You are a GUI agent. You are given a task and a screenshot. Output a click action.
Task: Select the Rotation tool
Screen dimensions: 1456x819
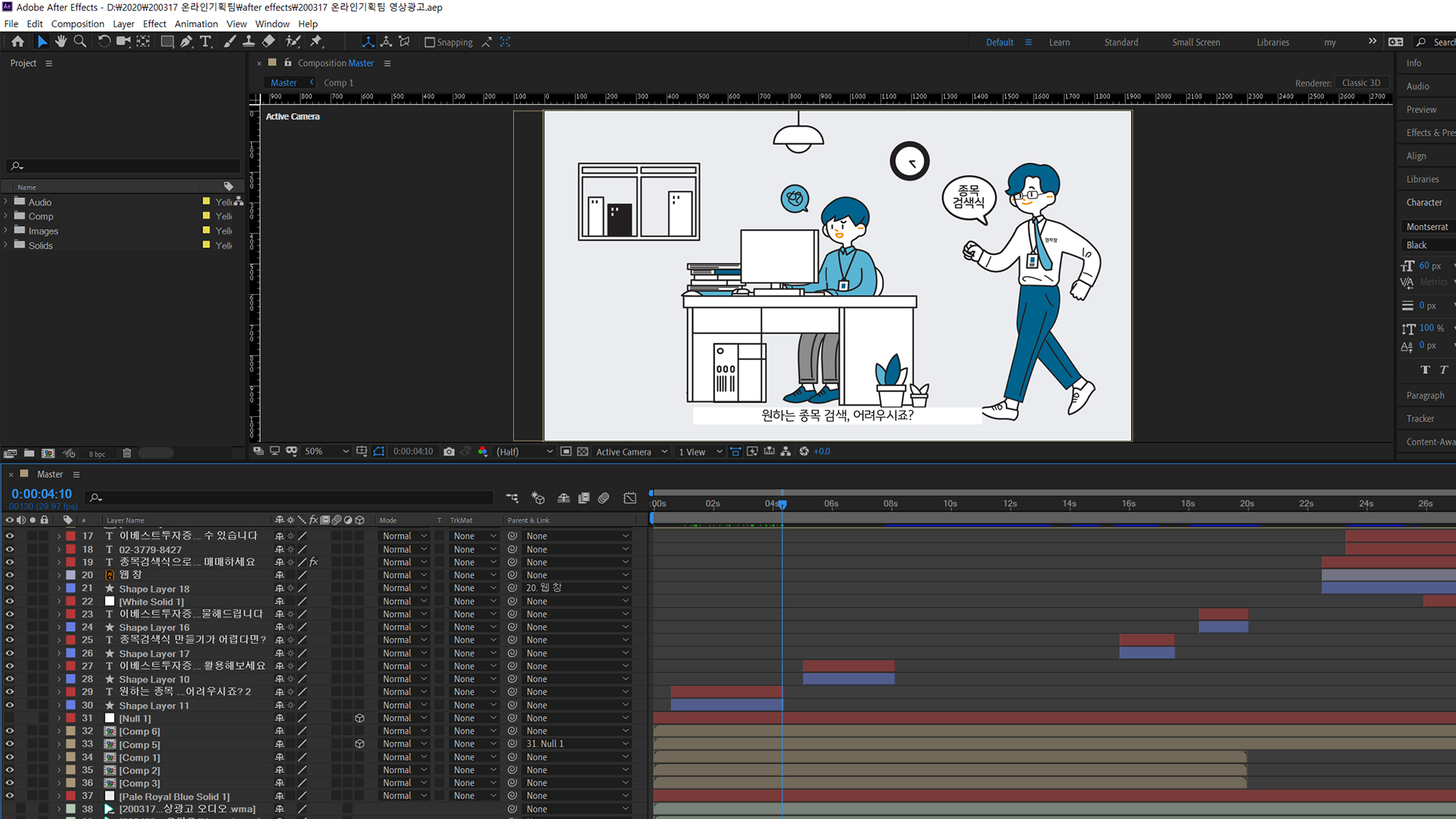(x=104, y=42)
